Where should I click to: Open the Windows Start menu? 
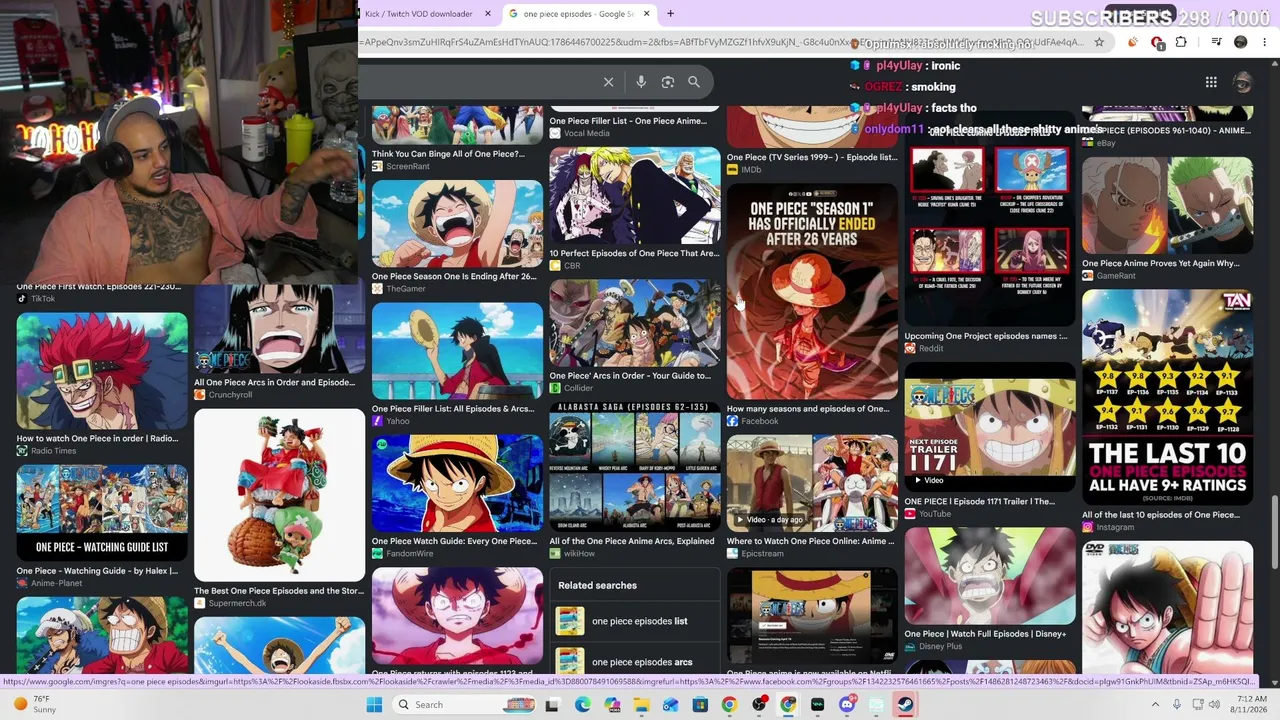tap(374, 705)
